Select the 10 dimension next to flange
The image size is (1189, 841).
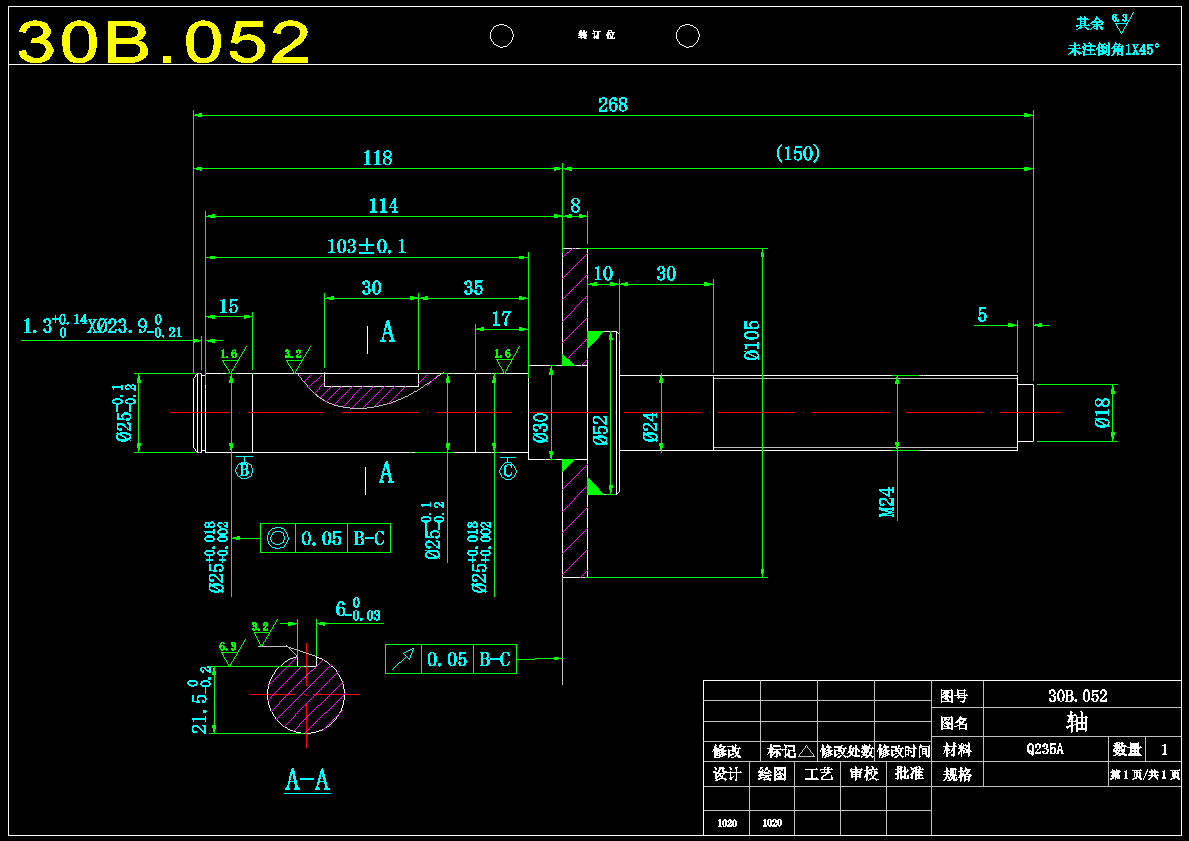pyautogui.click(x=604, y=273)
